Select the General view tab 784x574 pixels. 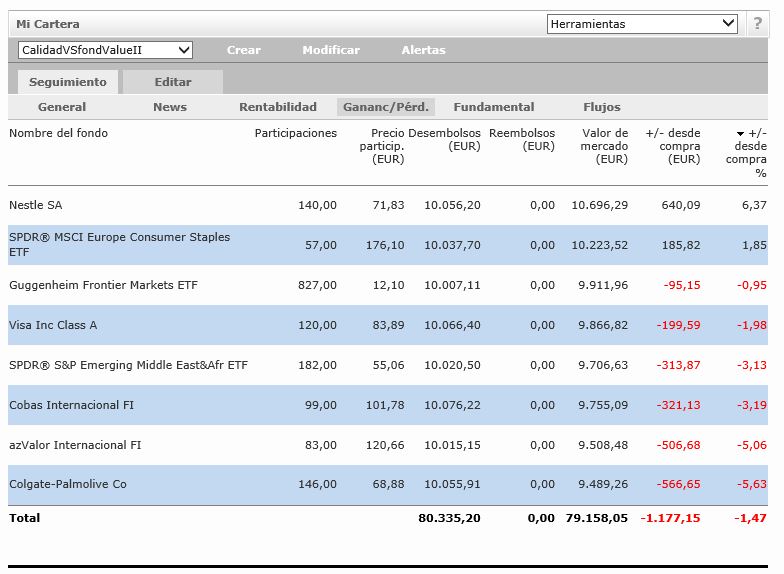[62, 107]
